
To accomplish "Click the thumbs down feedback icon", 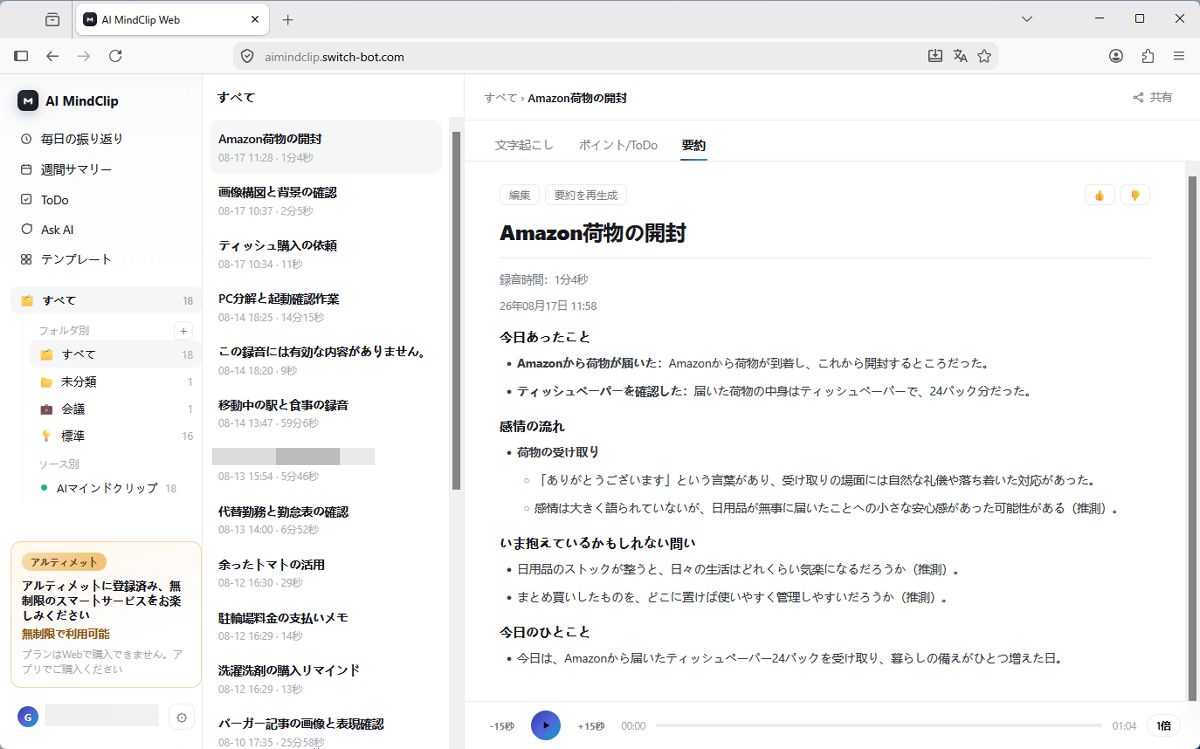I will (1135, 195).
